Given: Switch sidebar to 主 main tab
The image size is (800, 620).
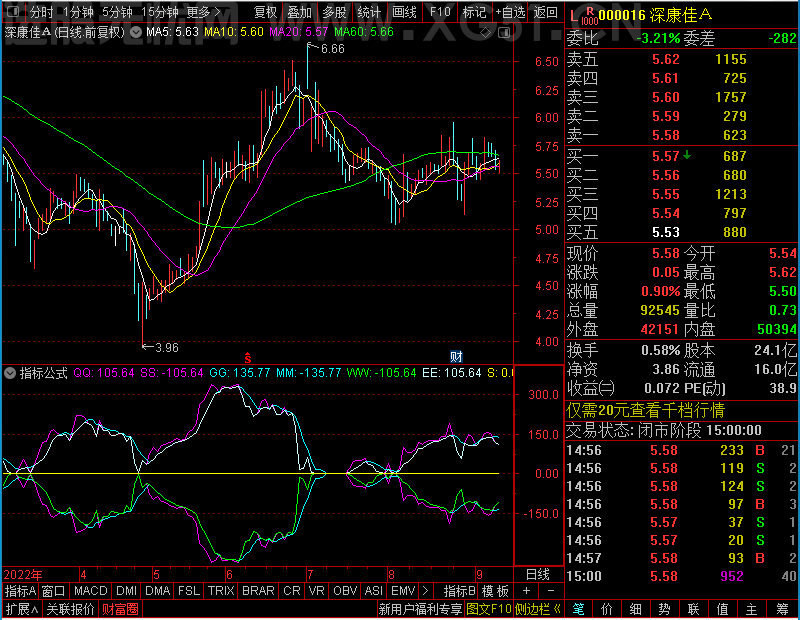Looking at the screenshot, I should 752,609.
